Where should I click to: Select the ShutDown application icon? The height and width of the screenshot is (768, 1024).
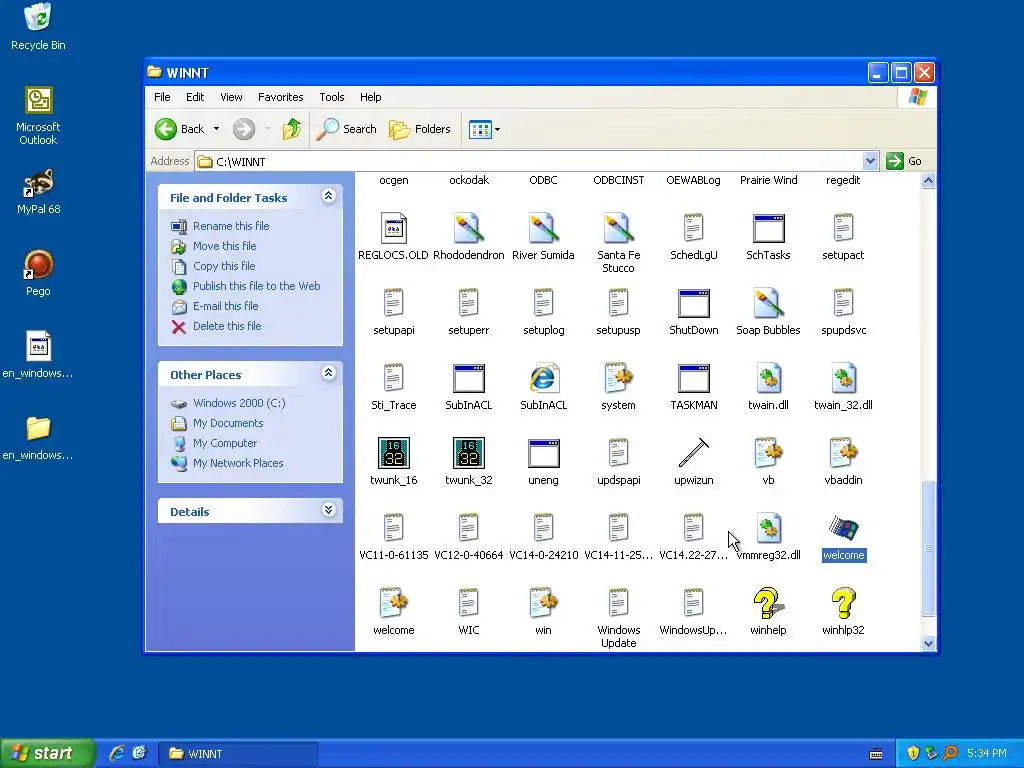point(694,304)
